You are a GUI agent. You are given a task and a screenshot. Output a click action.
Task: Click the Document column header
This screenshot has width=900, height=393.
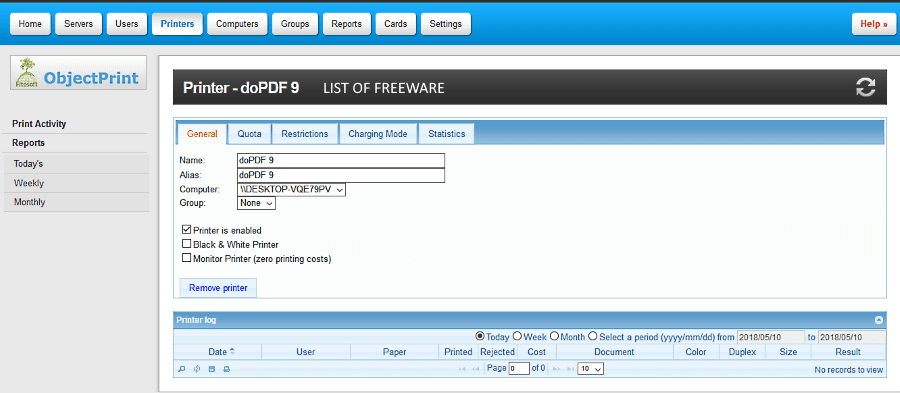pyautogui.click(x=614, y=352)
